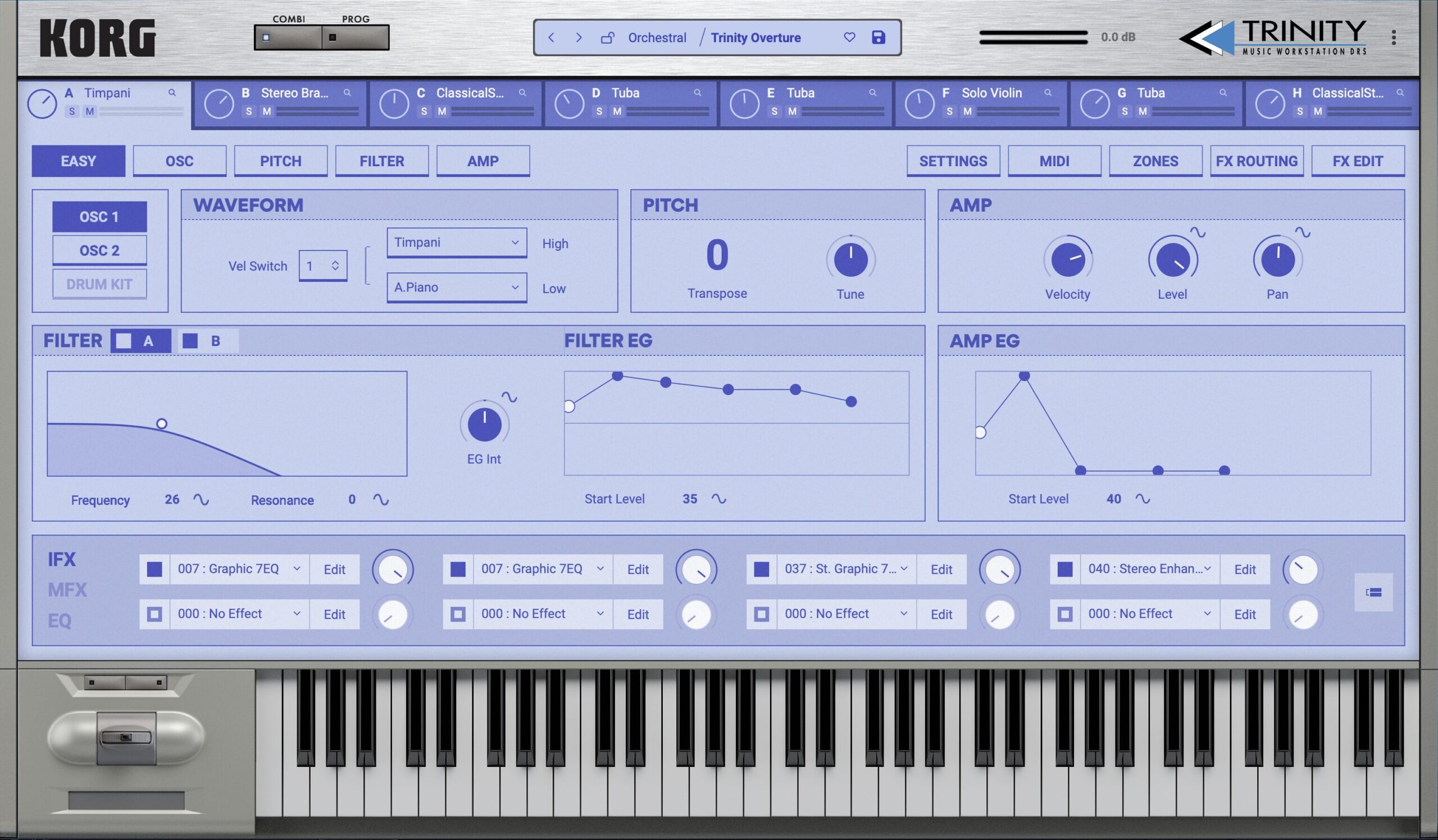The image size is (1438, 840).
Task: Save the Trinity Overture preset
Action: 879,37
